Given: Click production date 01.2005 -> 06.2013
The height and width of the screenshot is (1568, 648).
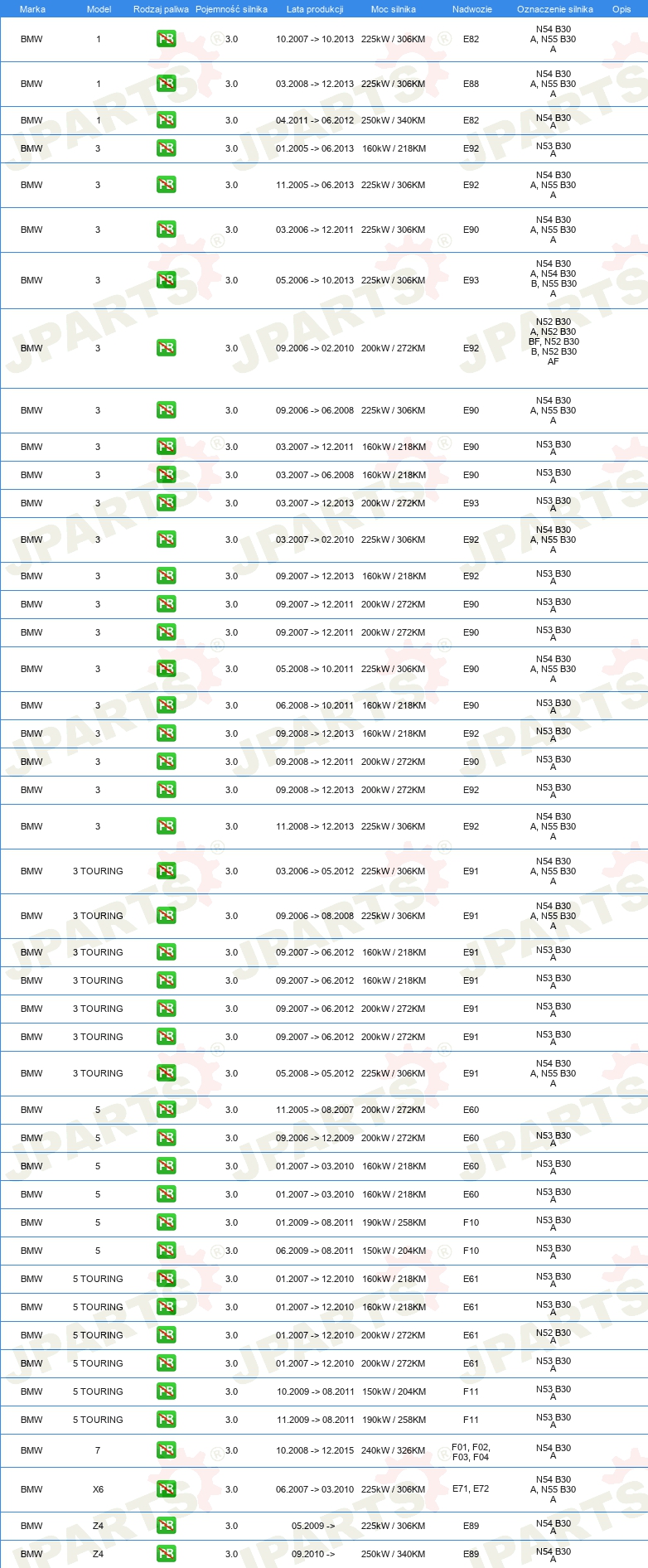Looking at the screenshot, I should click(315, 148).
